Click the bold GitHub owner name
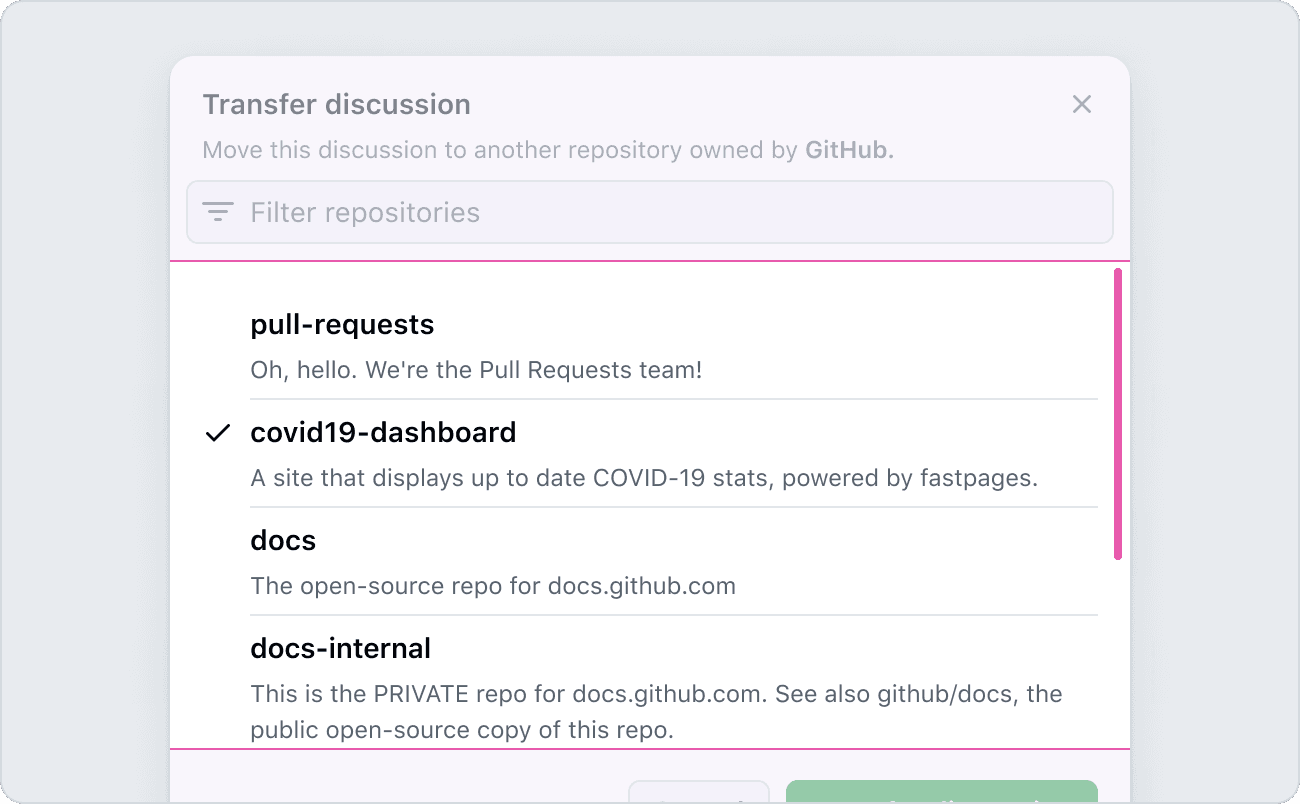 [x=849, y=151]
